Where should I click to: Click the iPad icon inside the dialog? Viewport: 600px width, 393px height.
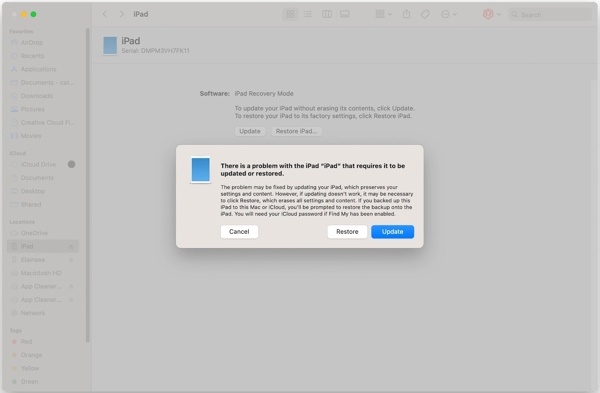(201, 170)
